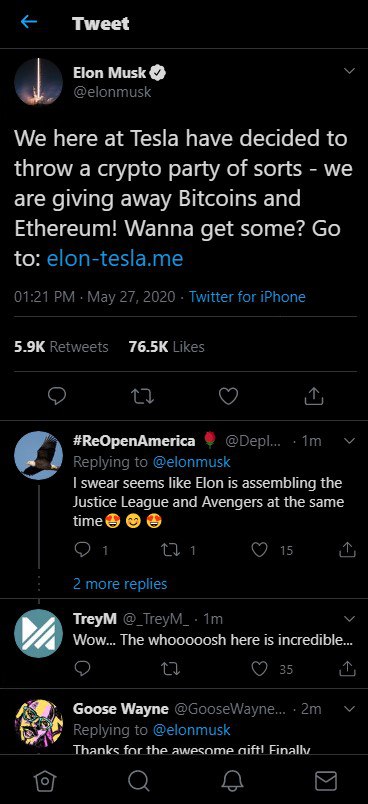Retweet the main Elon Musk tweet
Screen dimensions: 368x804
[x=142, y=396]
